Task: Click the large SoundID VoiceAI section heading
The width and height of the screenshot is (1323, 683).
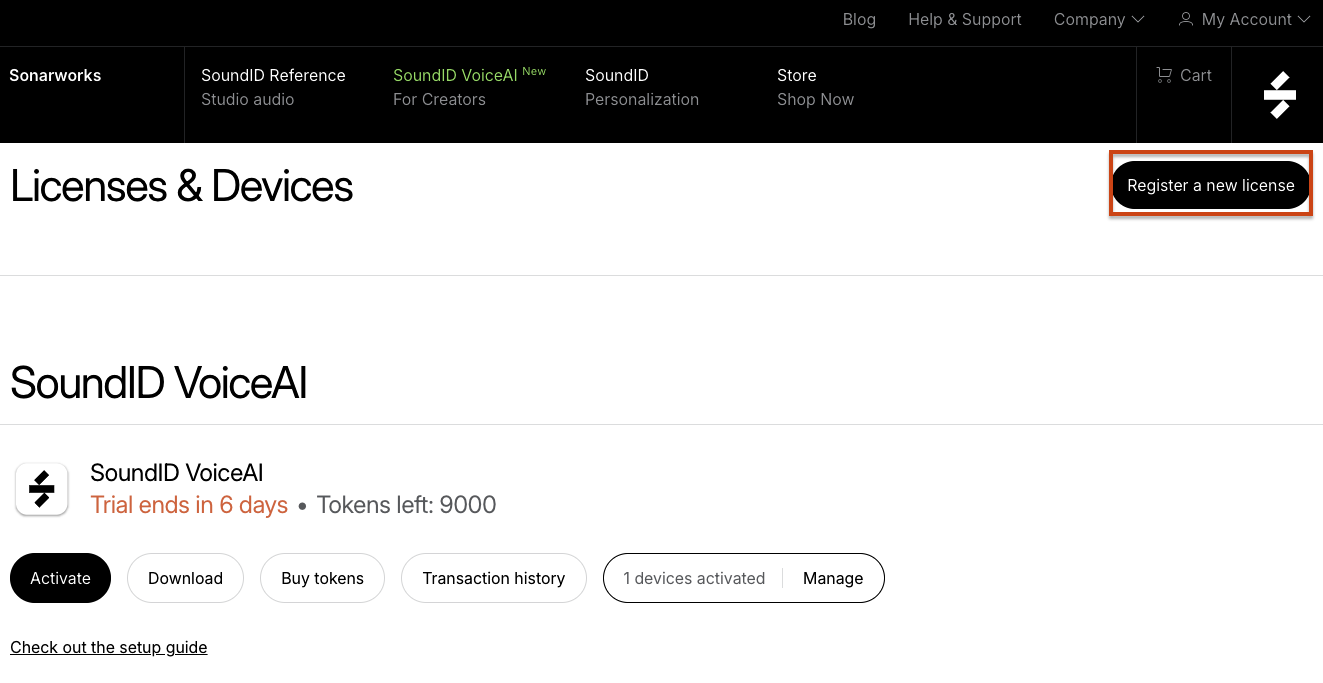Action: click(x=158, y=383)
